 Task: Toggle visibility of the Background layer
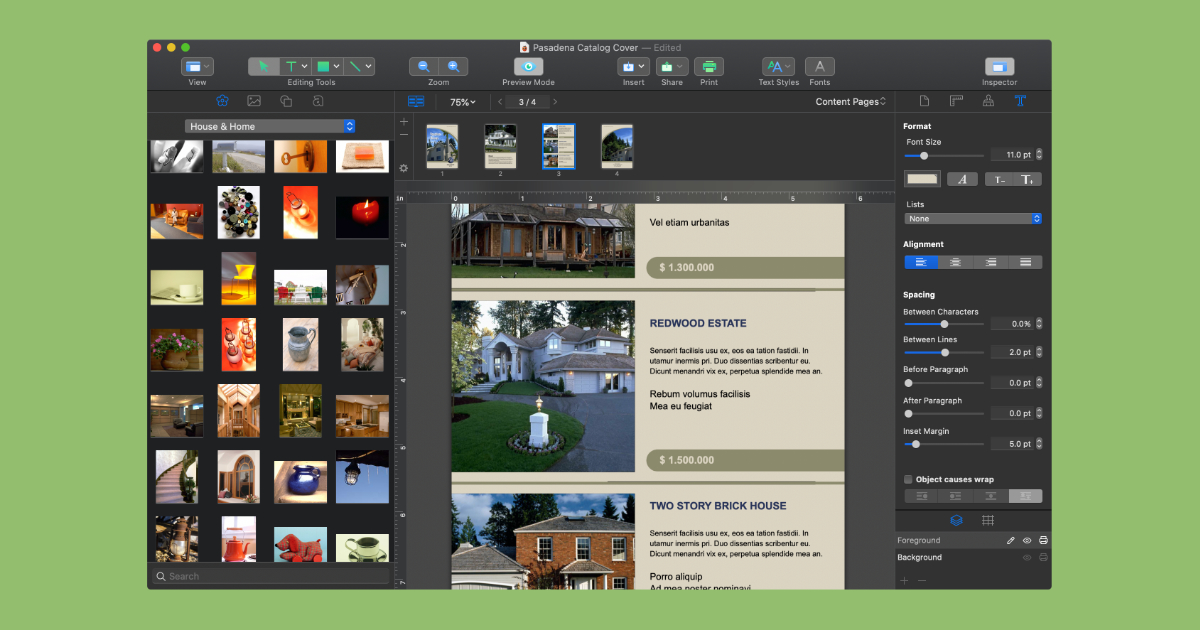tap(1026, 558)
